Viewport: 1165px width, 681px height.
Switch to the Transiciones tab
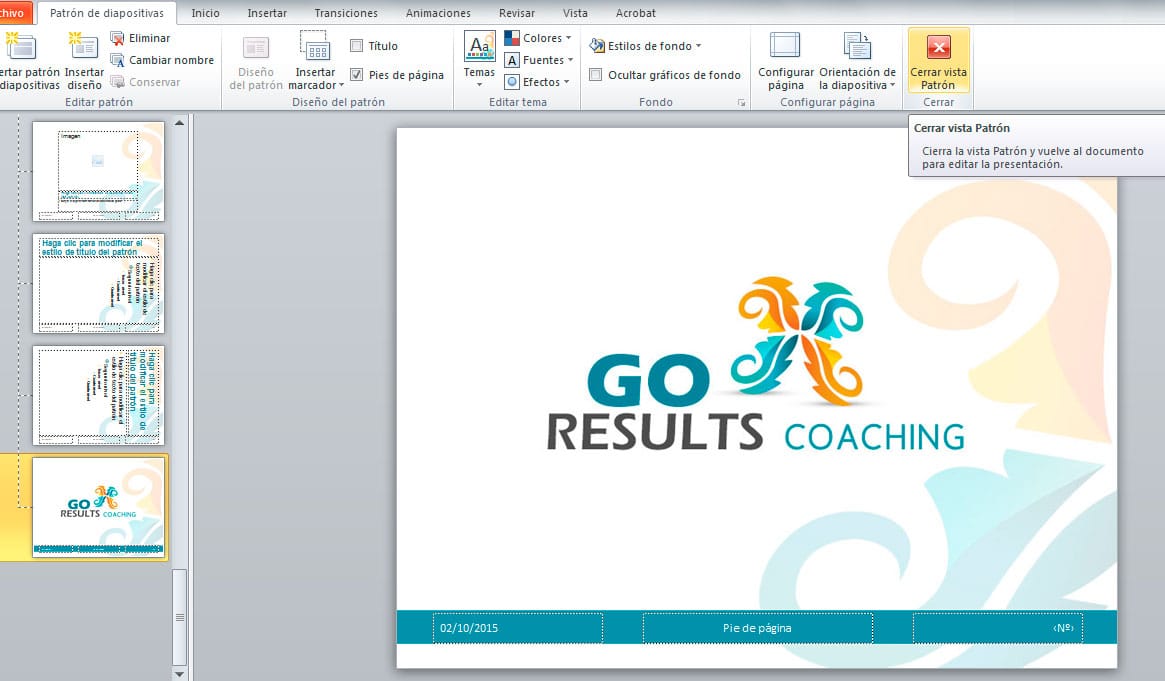pos(346,13)
